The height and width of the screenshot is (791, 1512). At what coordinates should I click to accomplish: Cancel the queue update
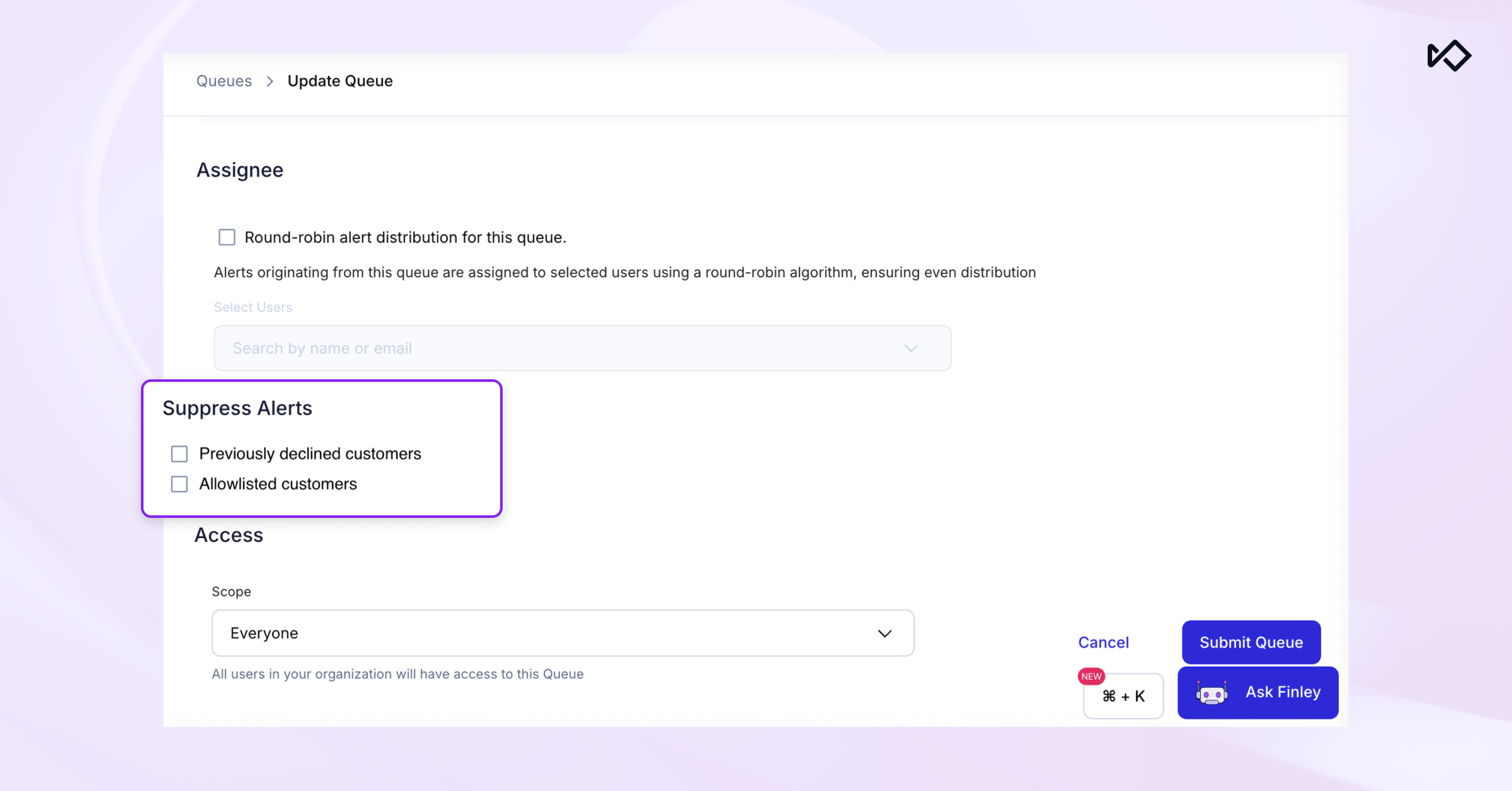pos(1103,643)
